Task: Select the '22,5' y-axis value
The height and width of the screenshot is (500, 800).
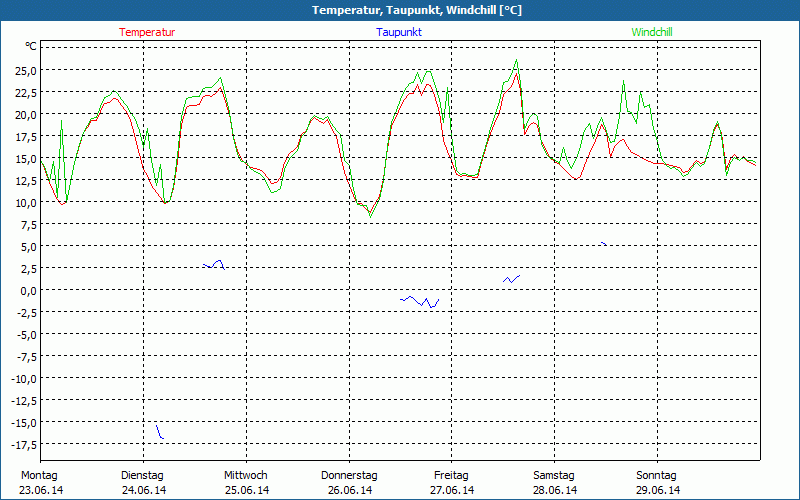Action: click(26, 92)
